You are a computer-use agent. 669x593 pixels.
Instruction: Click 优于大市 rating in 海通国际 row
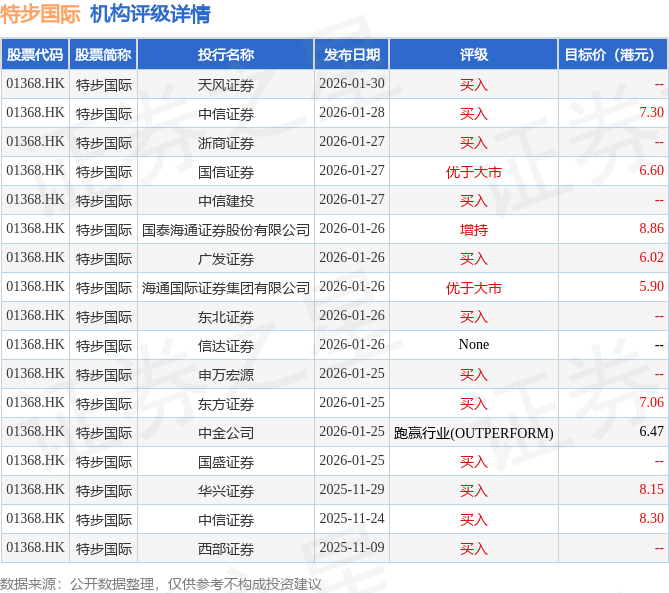point(474,288)
